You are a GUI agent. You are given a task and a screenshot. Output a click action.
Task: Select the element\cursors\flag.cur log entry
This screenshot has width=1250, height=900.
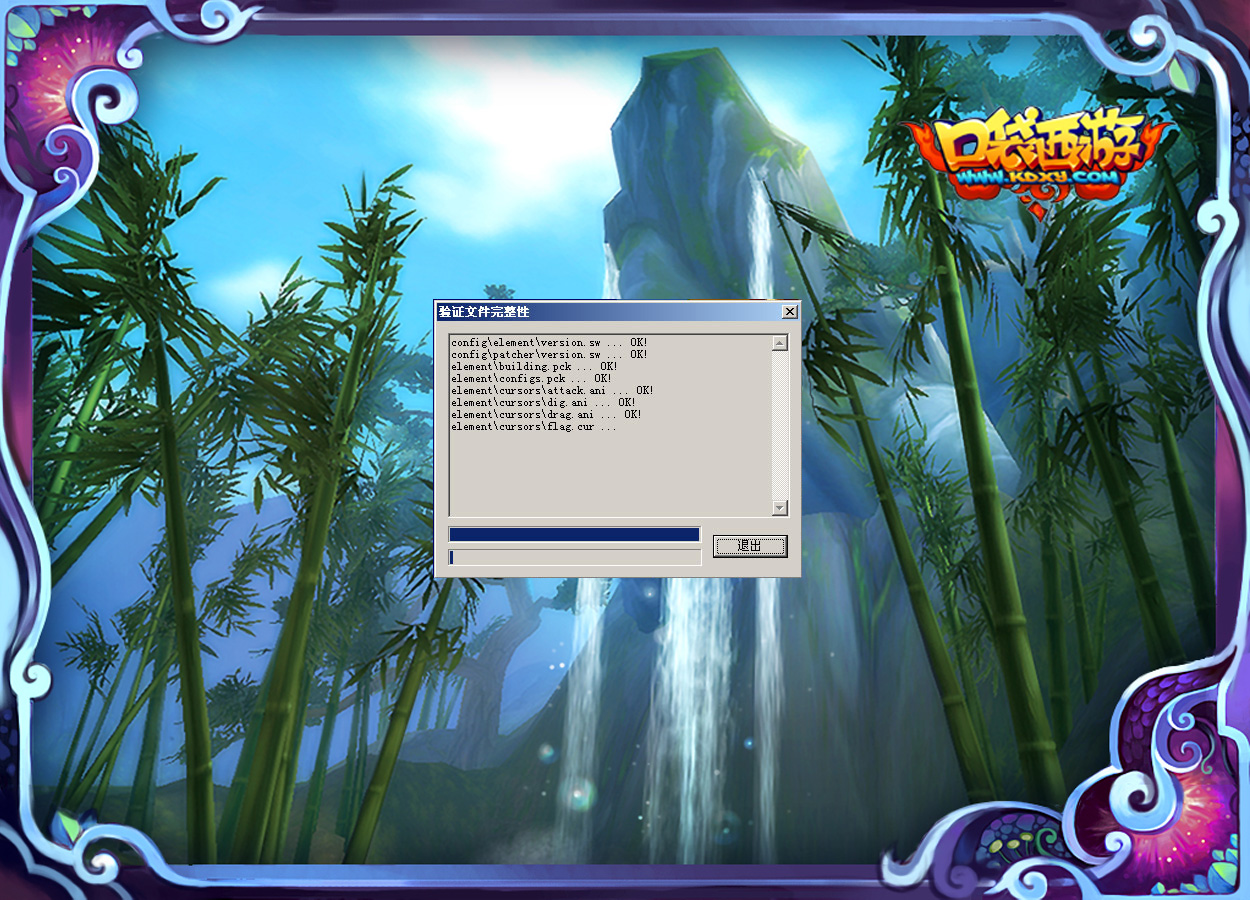[532, 427]
